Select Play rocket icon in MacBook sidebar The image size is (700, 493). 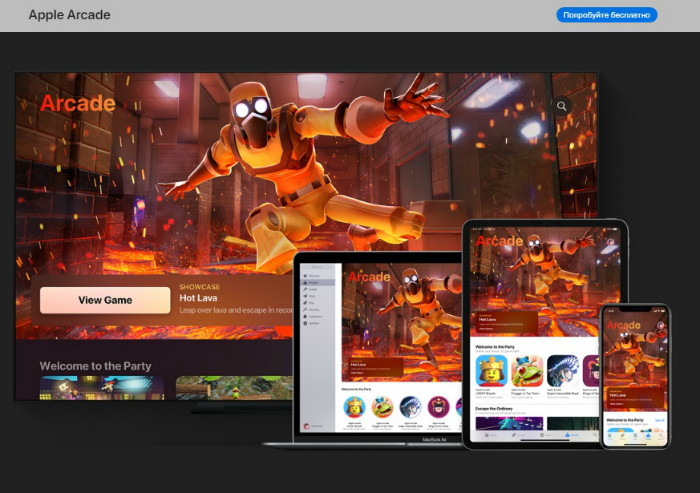(305, 303)
